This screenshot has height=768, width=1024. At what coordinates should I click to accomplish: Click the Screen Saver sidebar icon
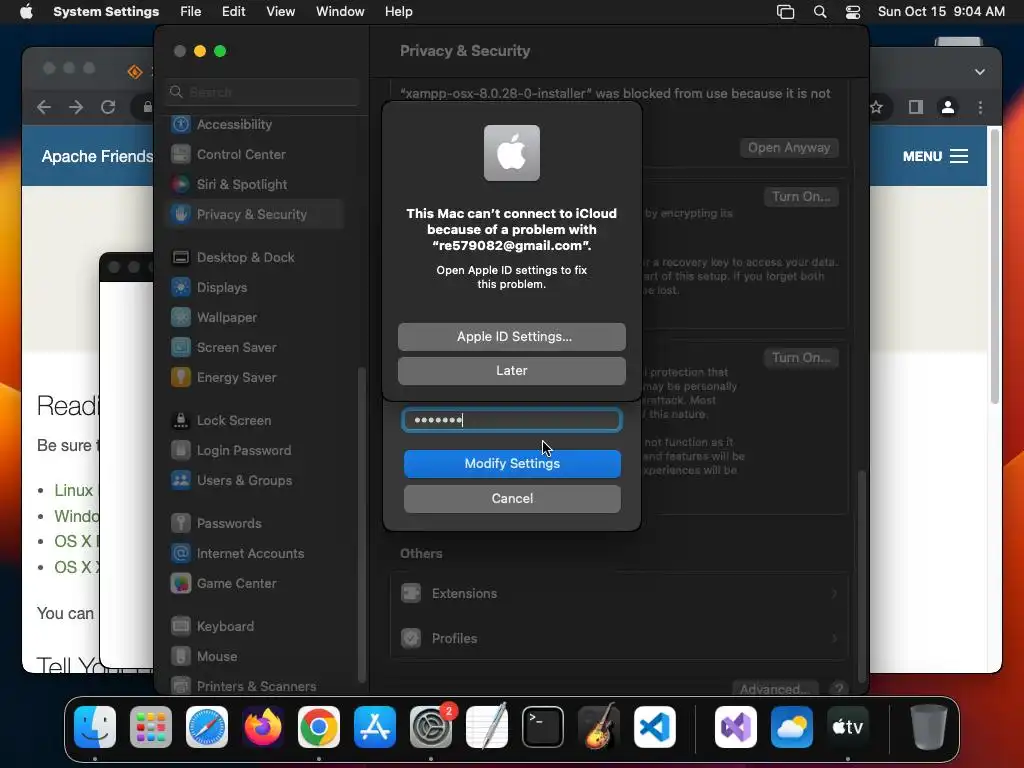pyautogui.click(x=180, y=347)
